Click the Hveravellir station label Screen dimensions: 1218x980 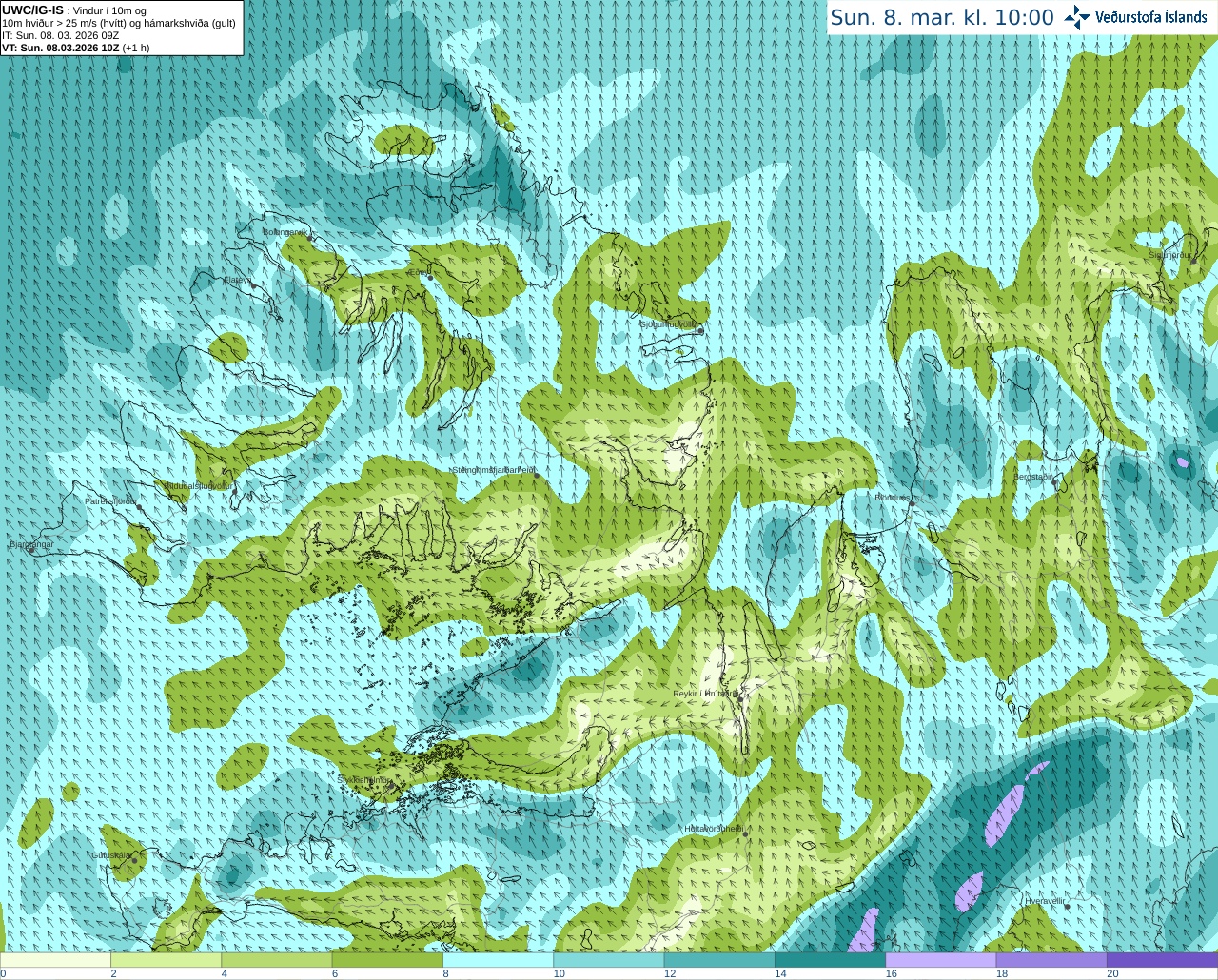pos(1045,901)
